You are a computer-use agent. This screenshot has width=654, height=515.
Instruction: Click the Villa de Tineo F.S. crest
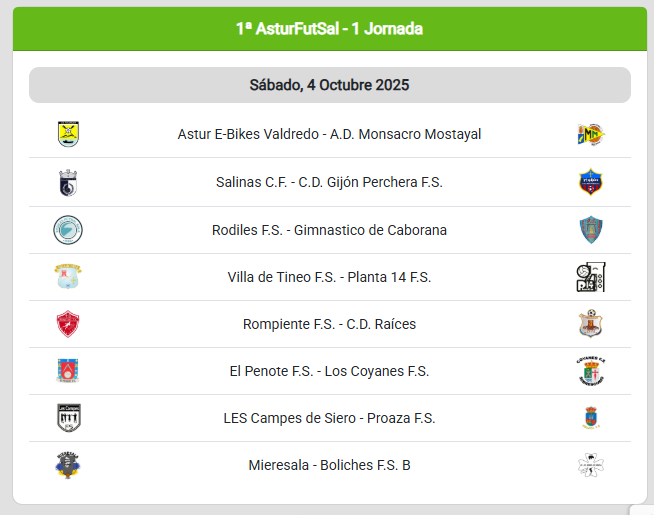point(68,277)
